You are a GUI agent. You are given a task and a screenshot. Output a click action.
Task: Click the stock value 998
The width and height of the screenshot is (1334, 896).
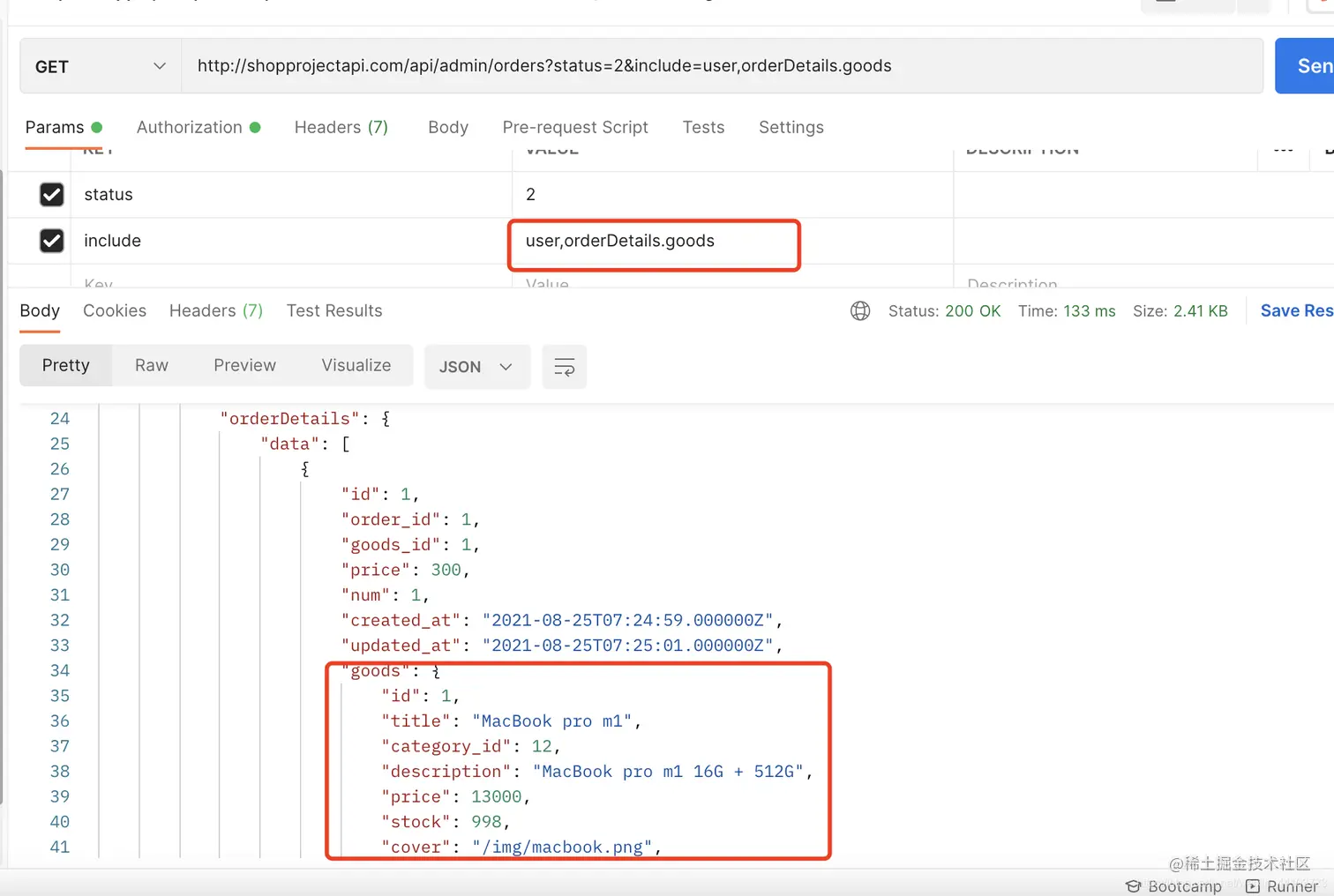click(486, 822)
